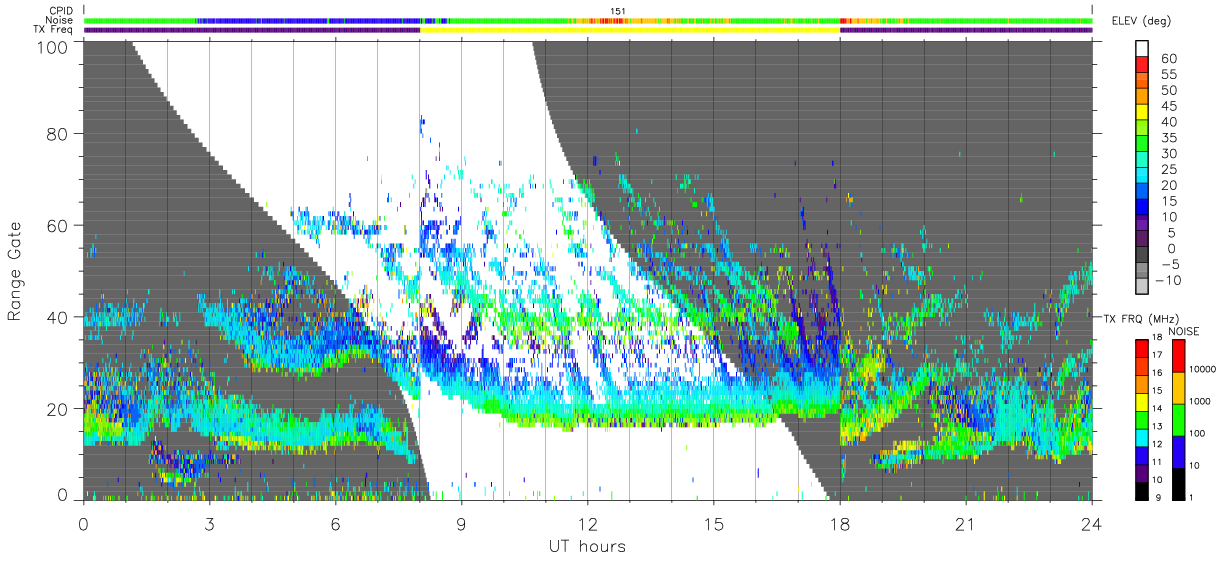Click the '50' tick on ELEV color bar

pos(1168,91)
